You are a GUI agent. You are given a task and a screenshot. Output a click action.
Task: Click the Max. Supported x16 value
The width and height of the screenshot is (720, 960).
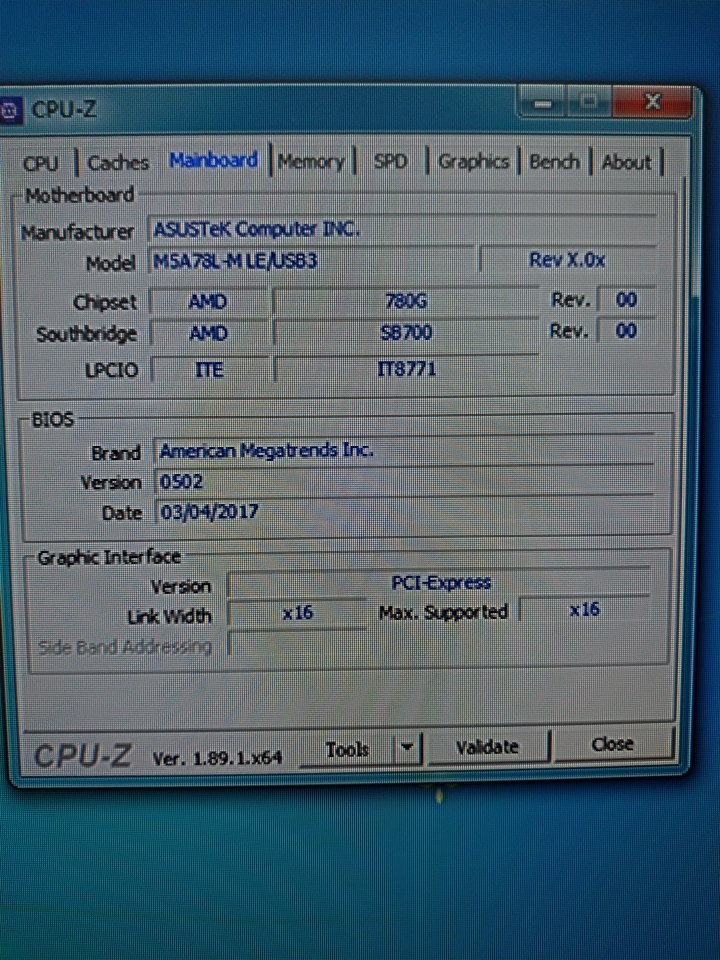pos(584,610)
